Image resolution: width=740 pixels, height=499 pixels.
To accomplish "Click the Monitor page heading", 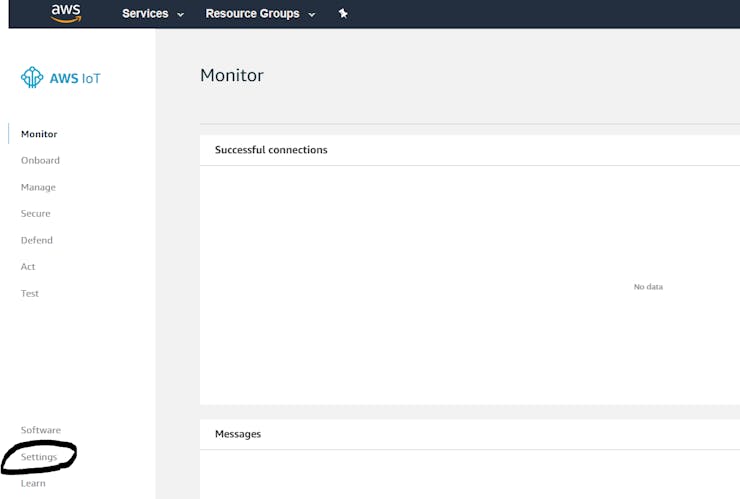I will point(232,75).
